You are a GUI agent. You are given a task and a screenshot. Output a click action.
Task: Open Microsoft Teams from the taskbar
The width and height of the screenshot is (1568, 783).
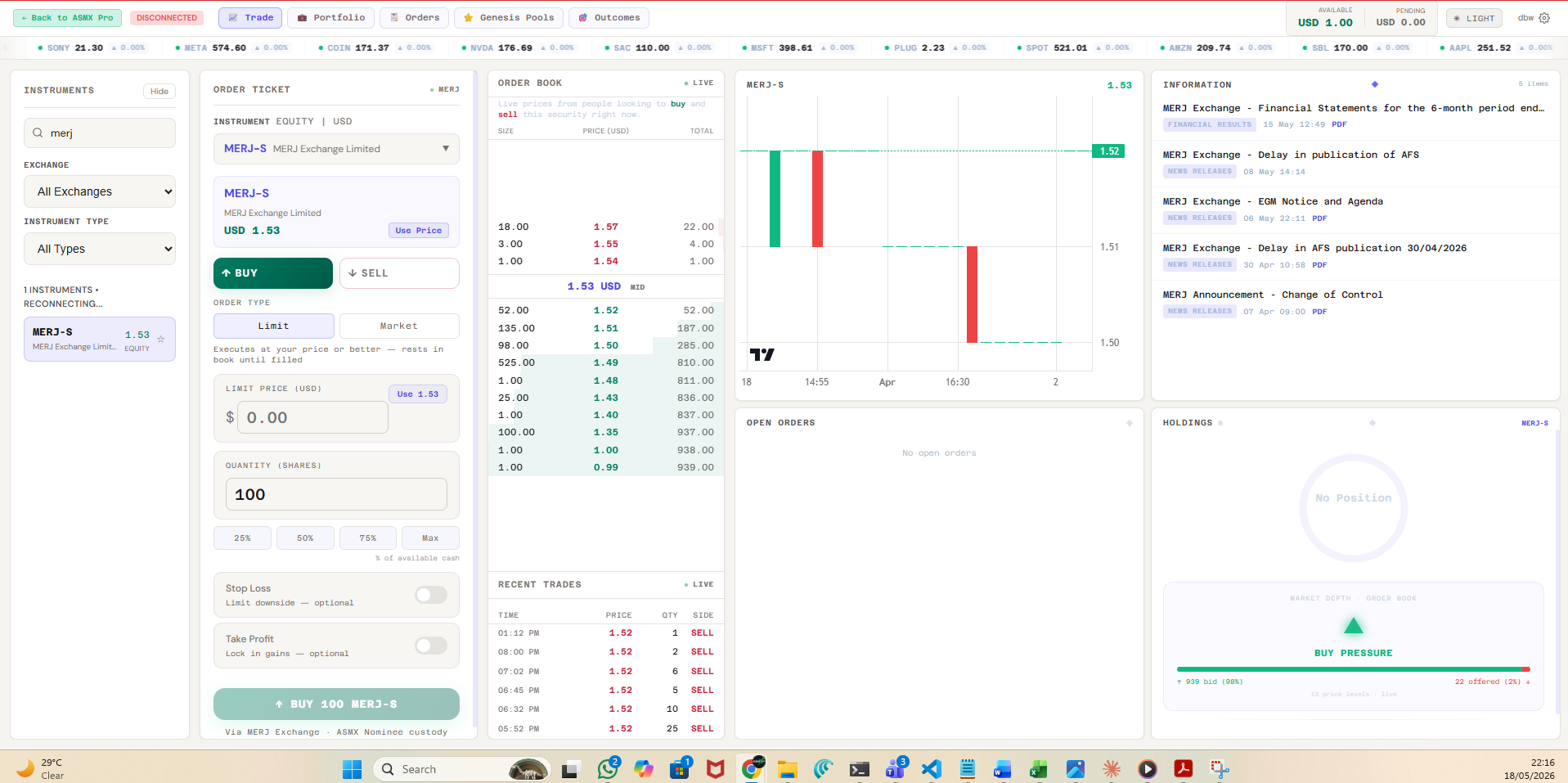[x=896, y=768]
